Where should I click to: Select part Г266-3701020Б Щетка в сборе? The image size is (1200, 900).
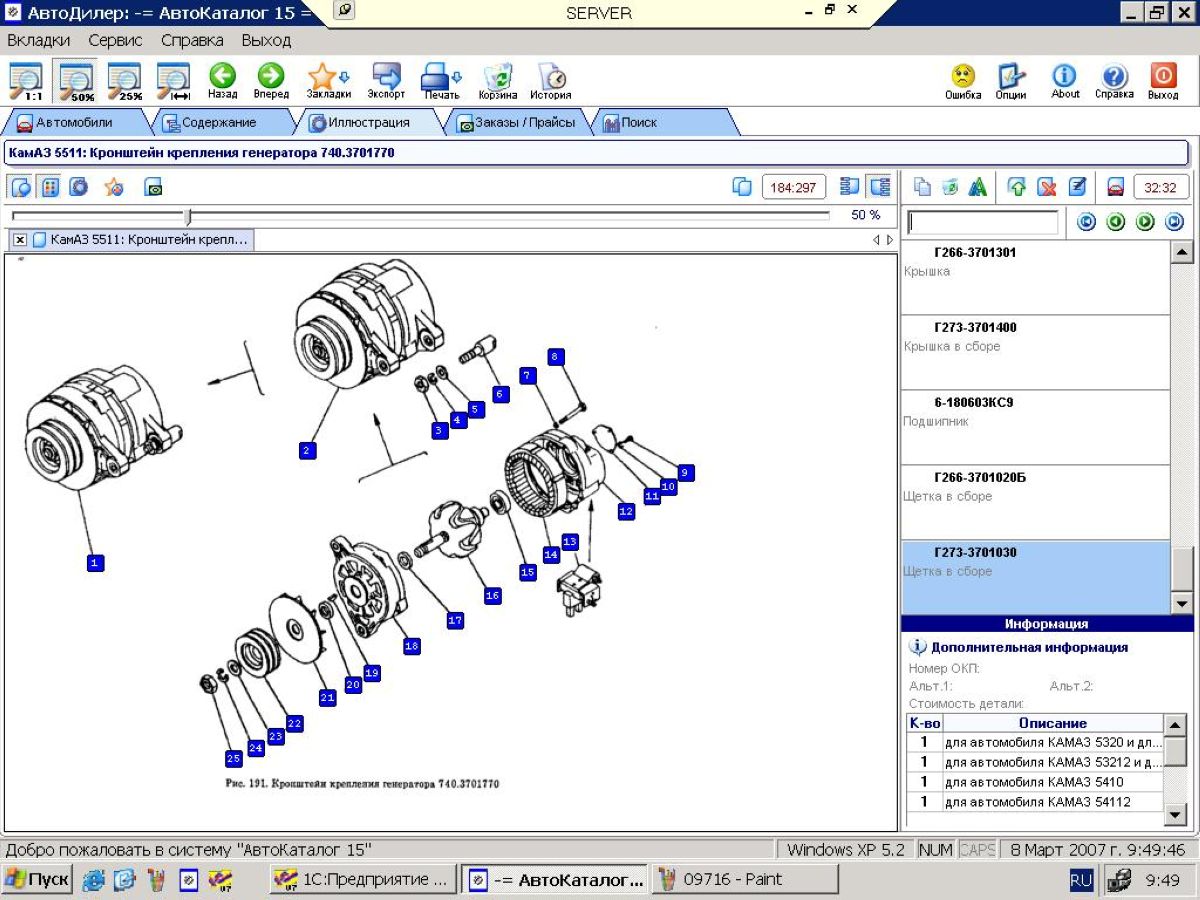(1035, 503)
